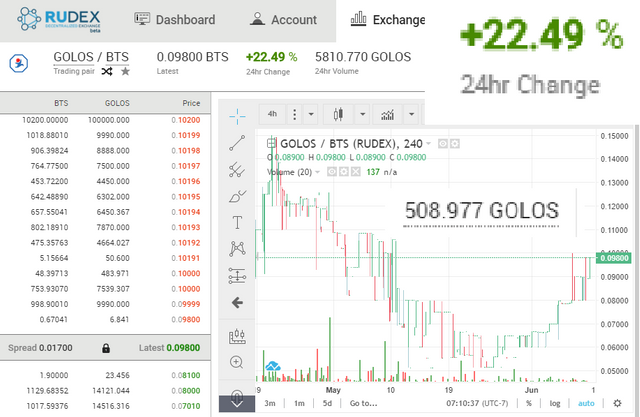Click the GOLOS column header in order book
This screenshot has width=640, height=417.
click(x=117, y=103)
